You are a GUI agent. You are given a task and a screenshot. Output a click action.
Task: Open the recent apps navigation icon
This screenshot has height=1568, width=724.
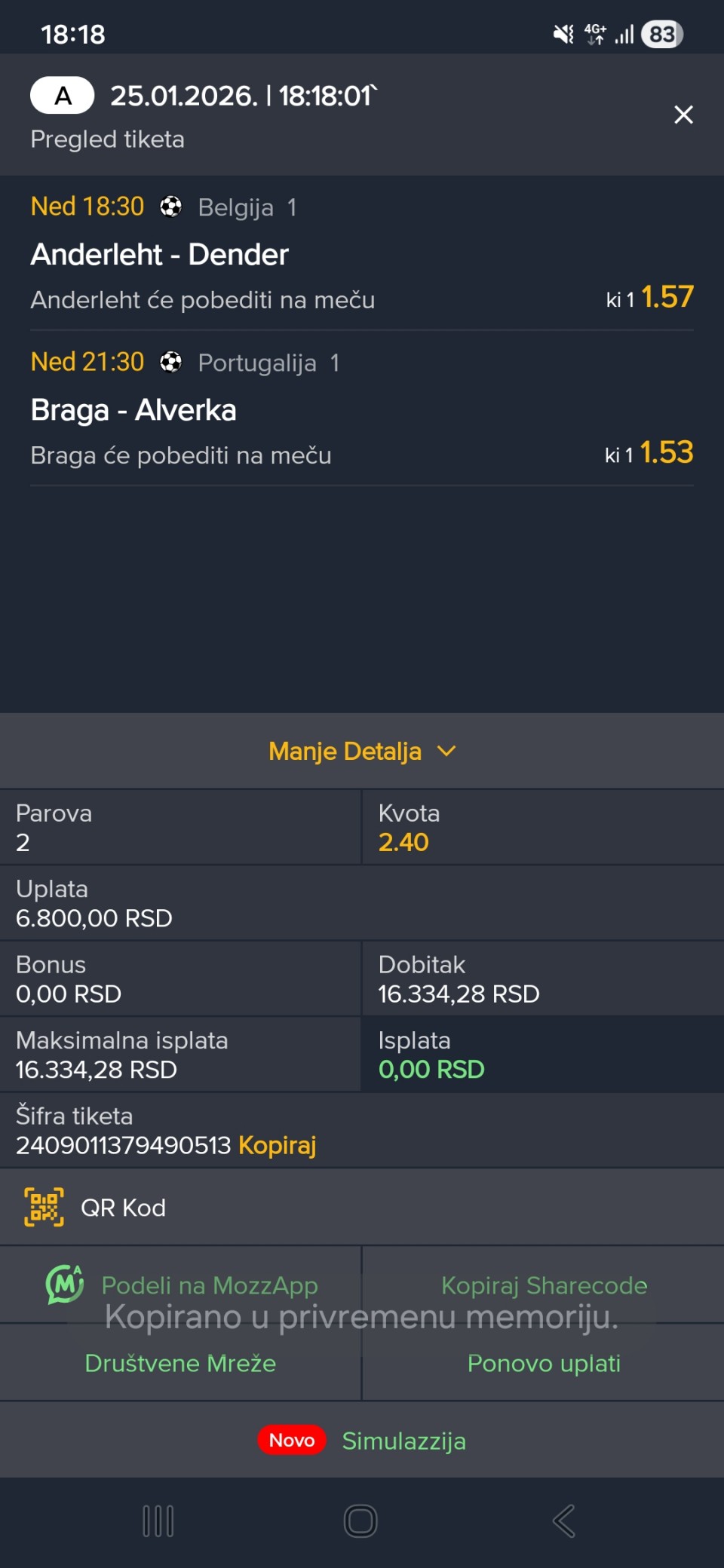tap(158, 1521)
